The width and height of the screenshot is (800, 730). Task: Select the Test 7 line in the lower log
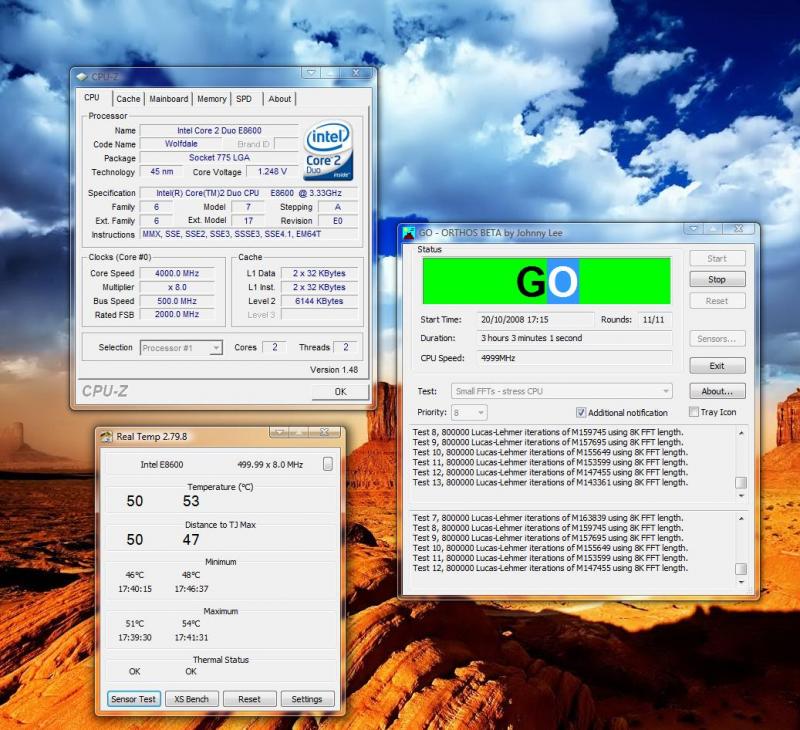(550, 518)
